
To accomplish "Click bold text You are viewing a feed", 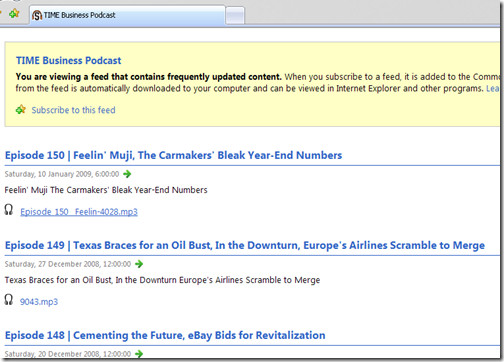I will (149, 77).
